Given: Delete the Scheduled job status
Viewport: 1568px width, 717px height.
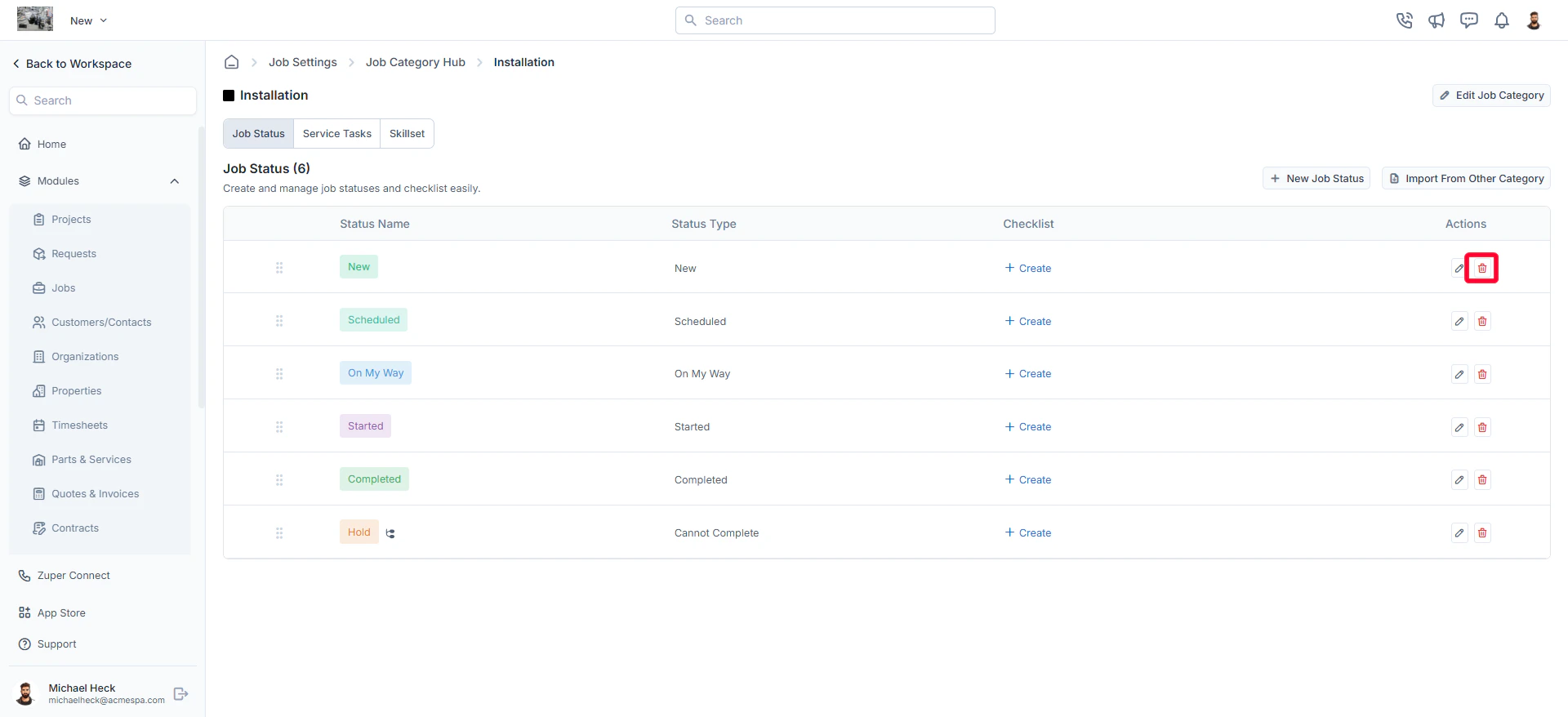Looking at the screenshot, I should 1482,321.
